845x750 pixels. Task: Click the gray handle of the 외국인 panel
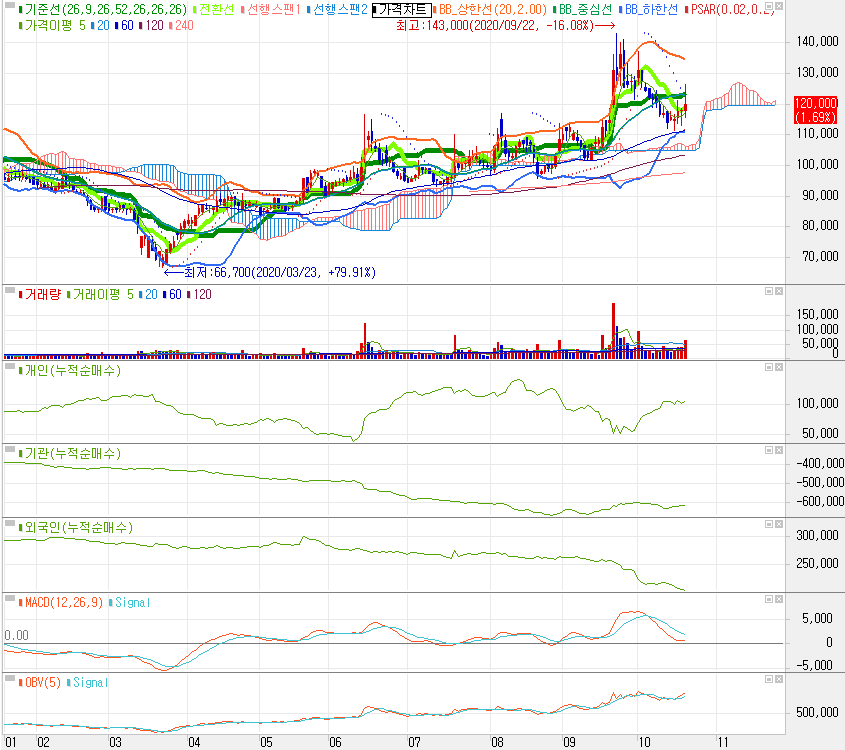point(10,524)
